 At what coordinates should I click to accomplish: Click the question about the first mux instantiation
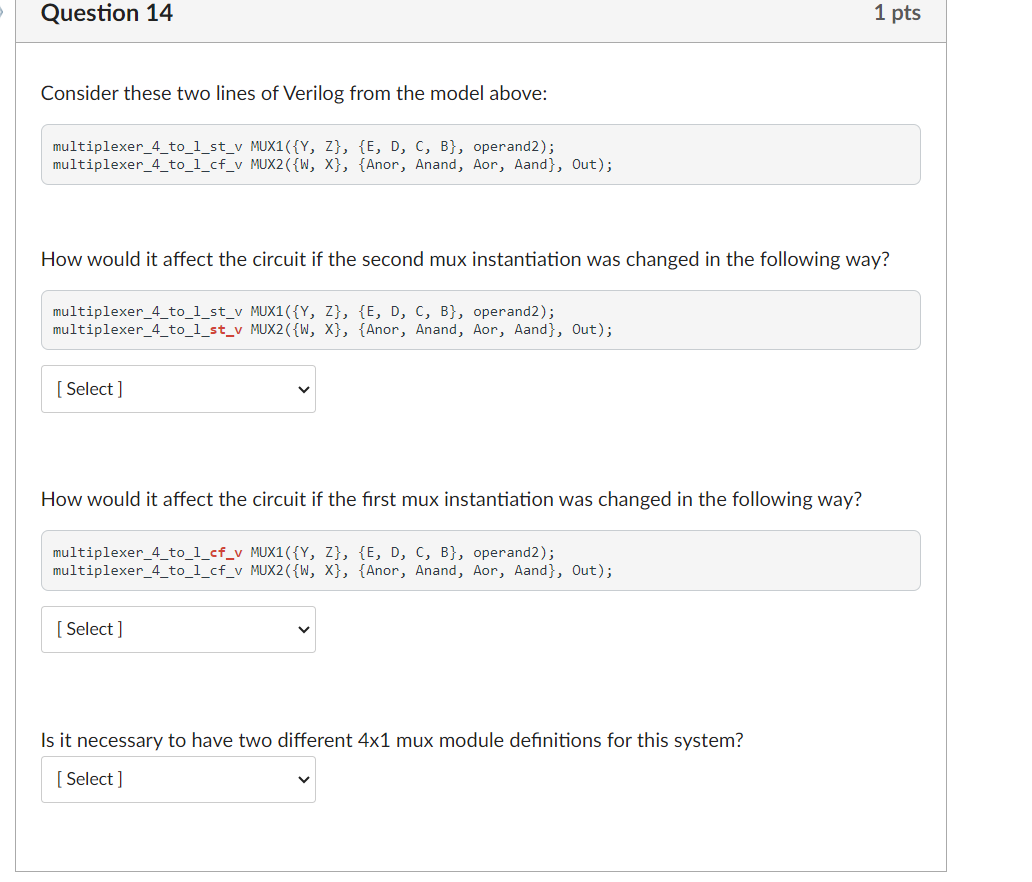click(451, 500)
